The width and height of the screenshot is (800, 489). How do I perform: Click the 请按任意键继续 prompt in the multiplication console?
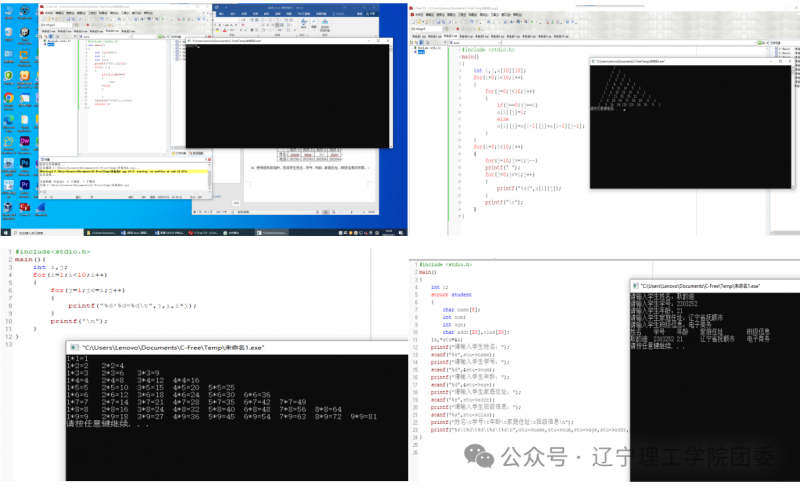[107, 424]
